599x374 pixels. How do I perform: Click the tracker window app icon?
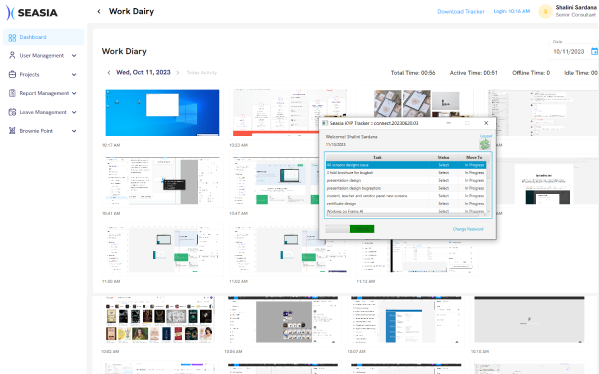tap(325, 123)
